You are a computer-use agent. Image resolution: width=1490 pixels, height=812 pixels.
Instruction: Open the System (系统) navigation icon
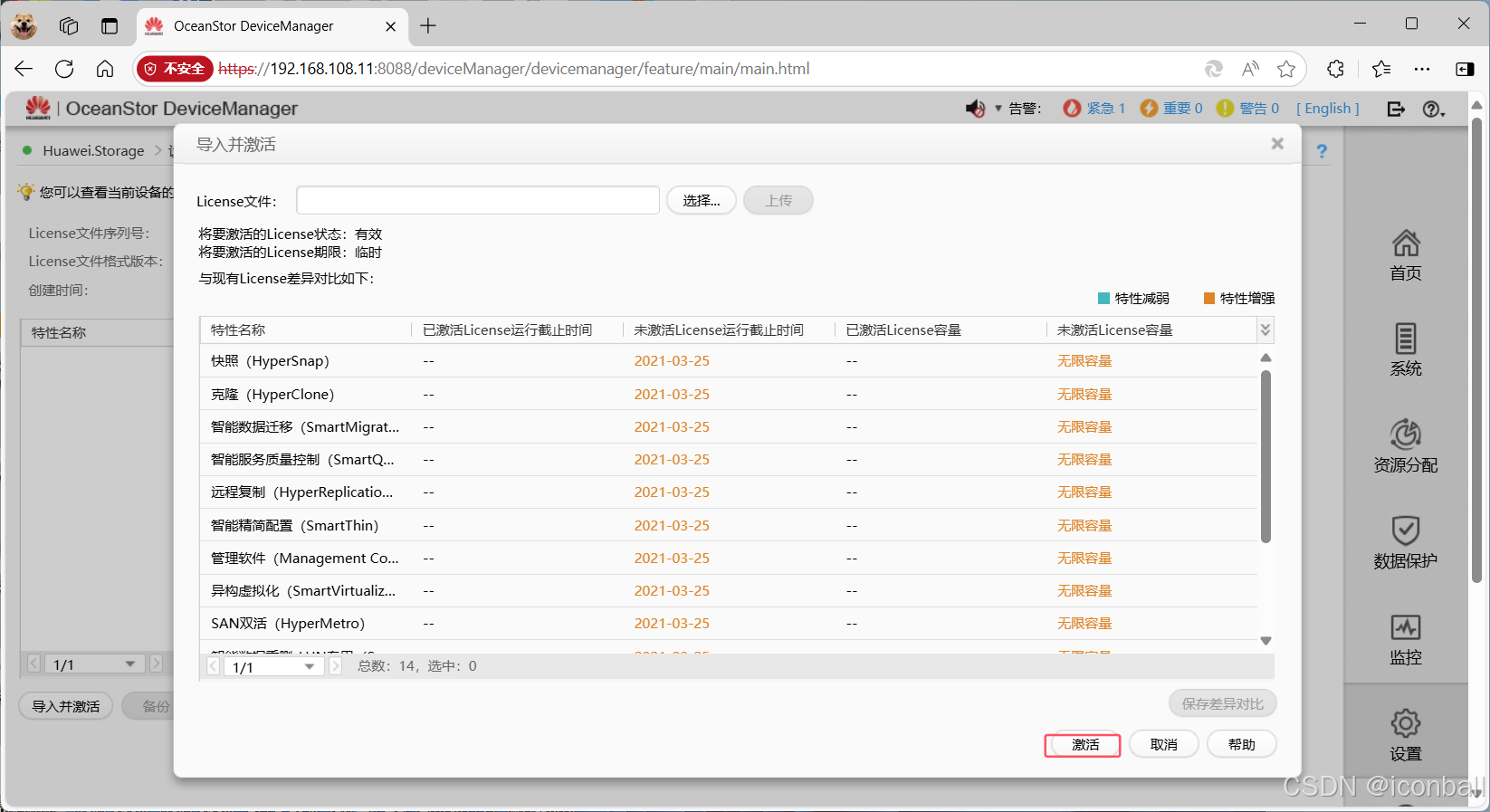pyautogui.click(x=1406, y=339)
